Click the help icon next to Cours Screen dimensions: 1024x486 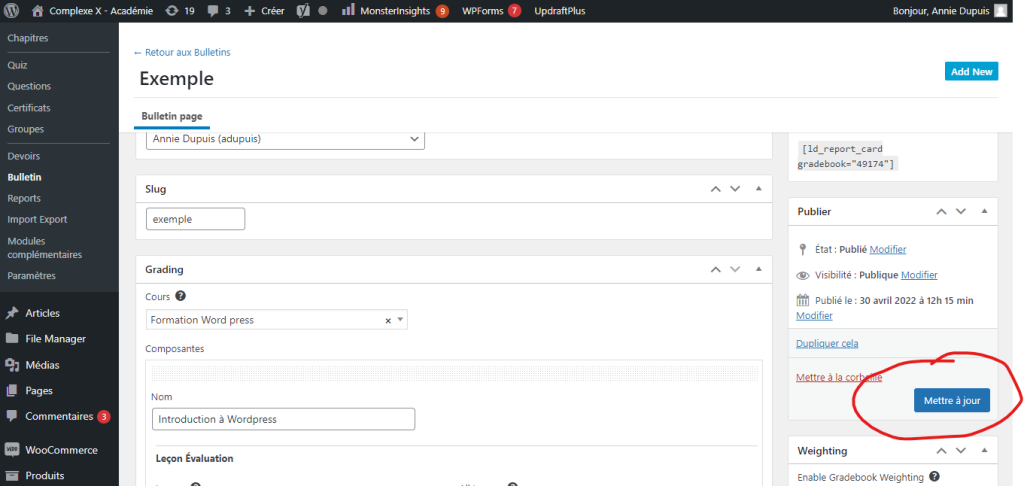pyautogui.click(x=181, y=296)
